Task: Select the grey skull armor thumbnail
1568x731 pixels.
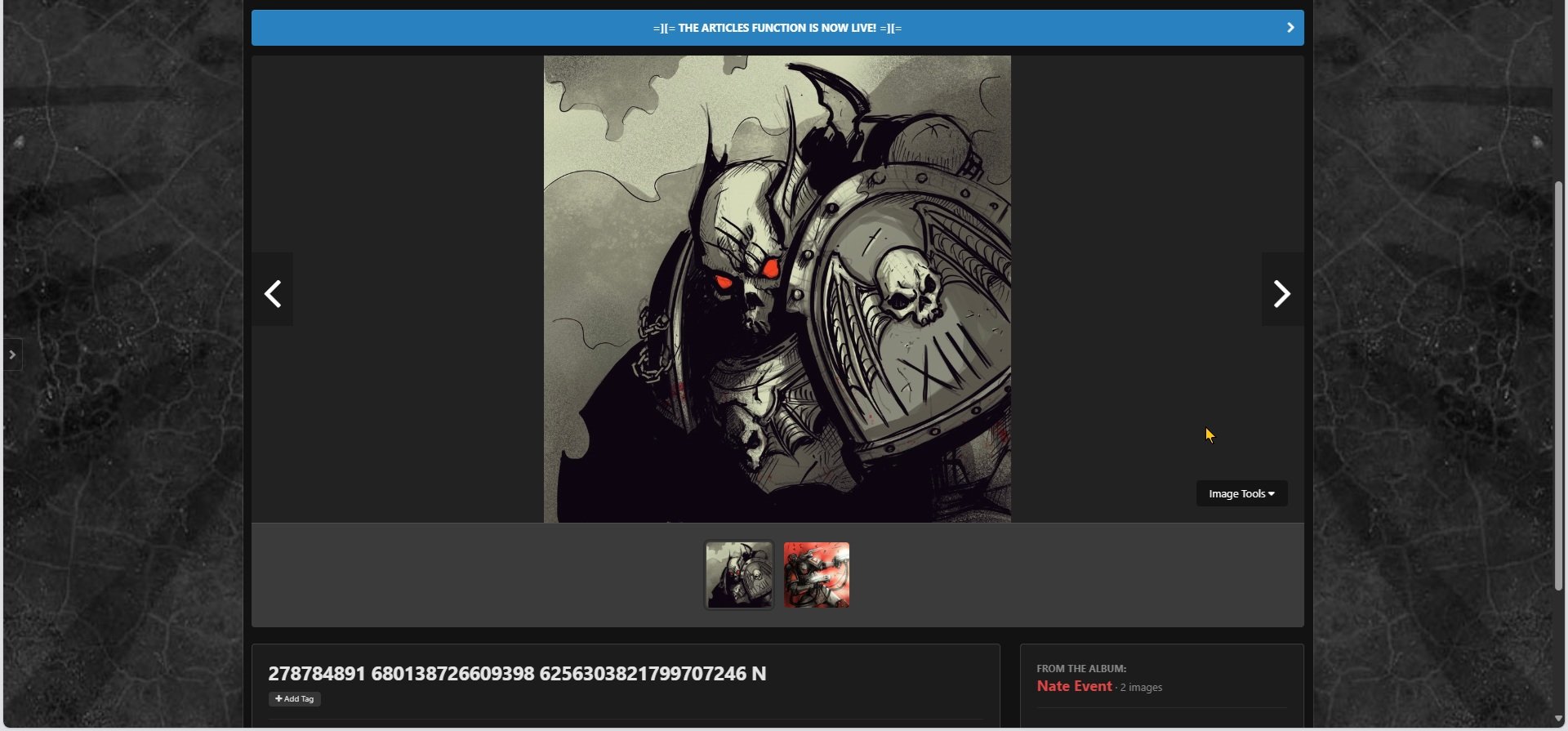Action: pyautogui.click(x=739, y=575)
